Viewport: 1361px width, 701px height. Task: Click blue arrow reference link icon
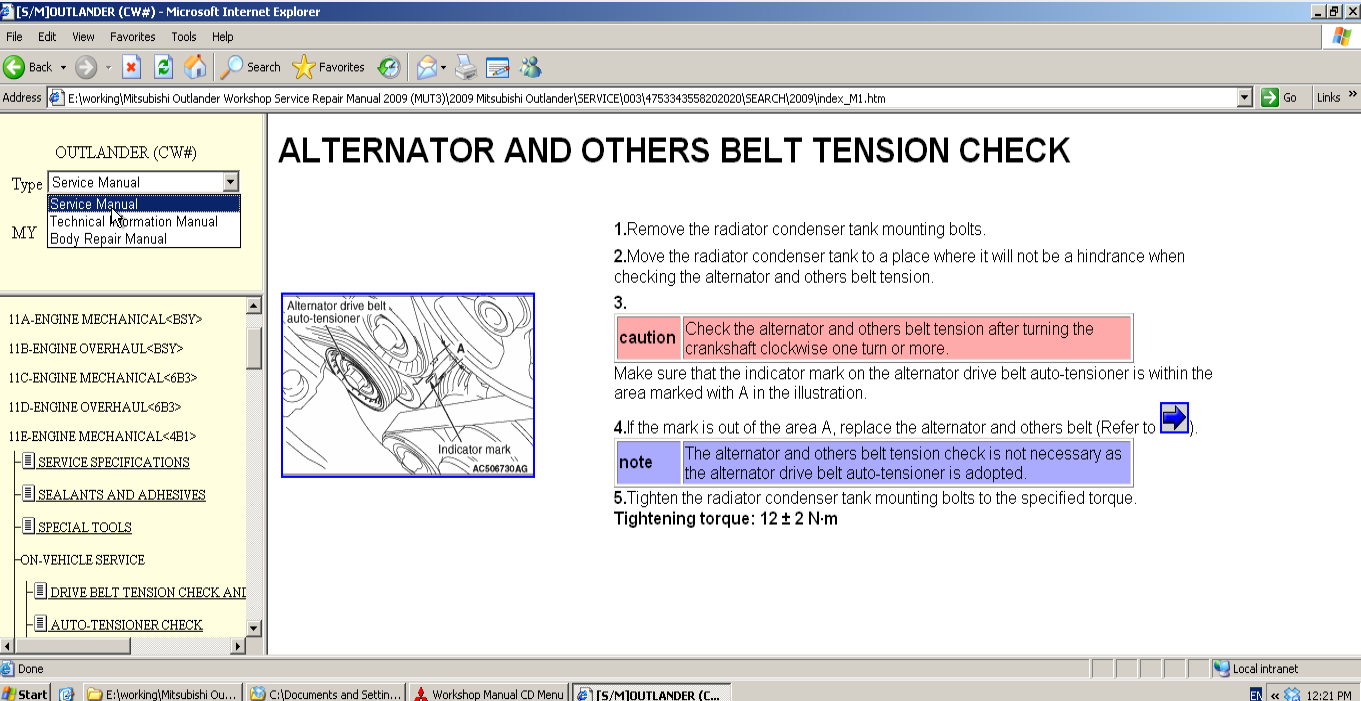click(x=1174, y=417)
